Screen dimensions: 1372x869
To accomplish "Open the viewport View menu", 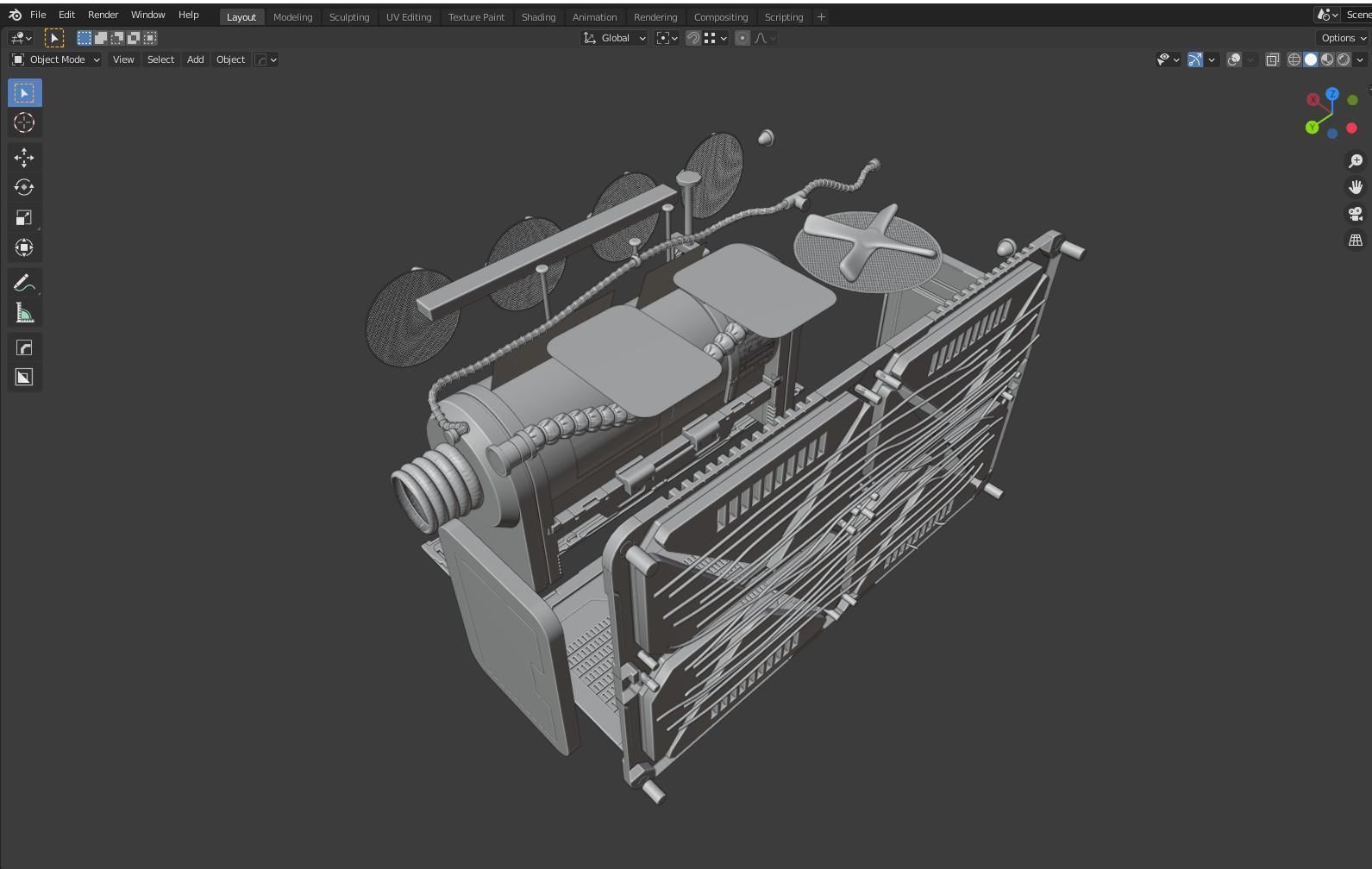I will coord(123,59).
